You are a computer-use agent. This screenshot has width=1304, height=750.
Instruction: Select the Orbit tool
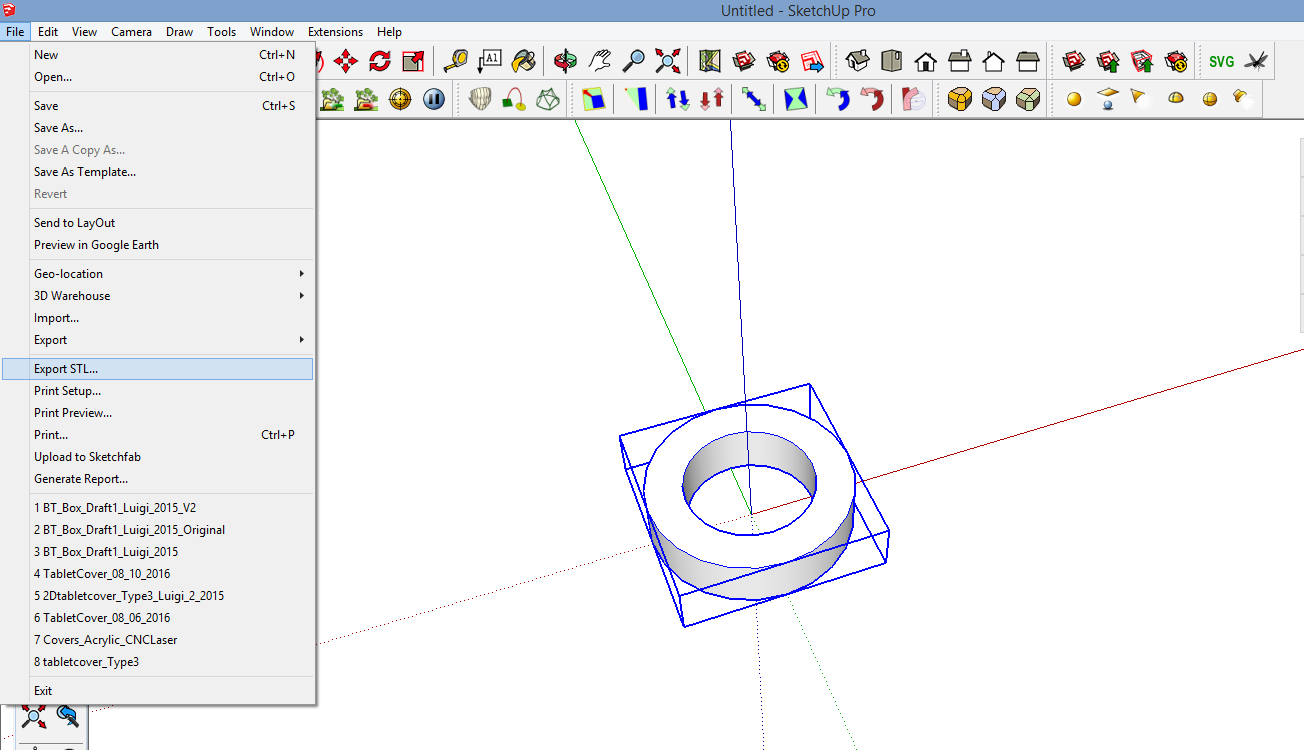click(x=565, y=61)
